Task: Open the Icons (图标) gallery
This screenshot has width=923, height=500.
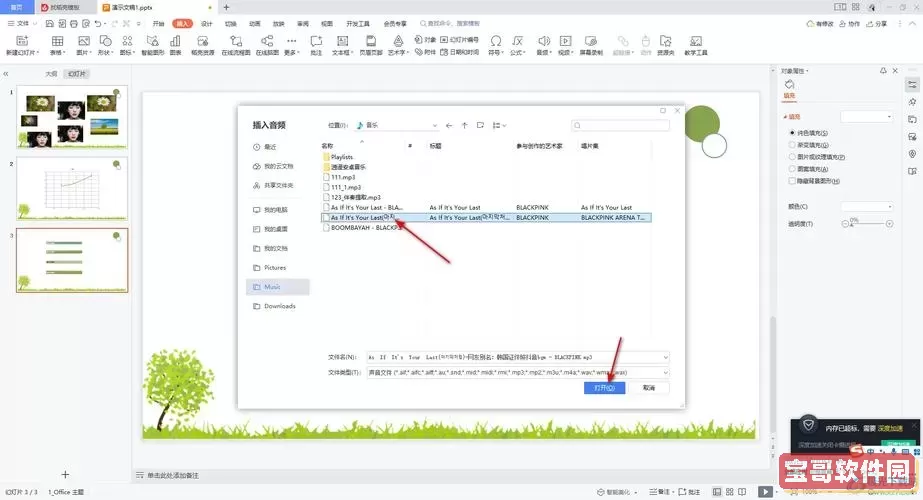Action: coord(127,41)
